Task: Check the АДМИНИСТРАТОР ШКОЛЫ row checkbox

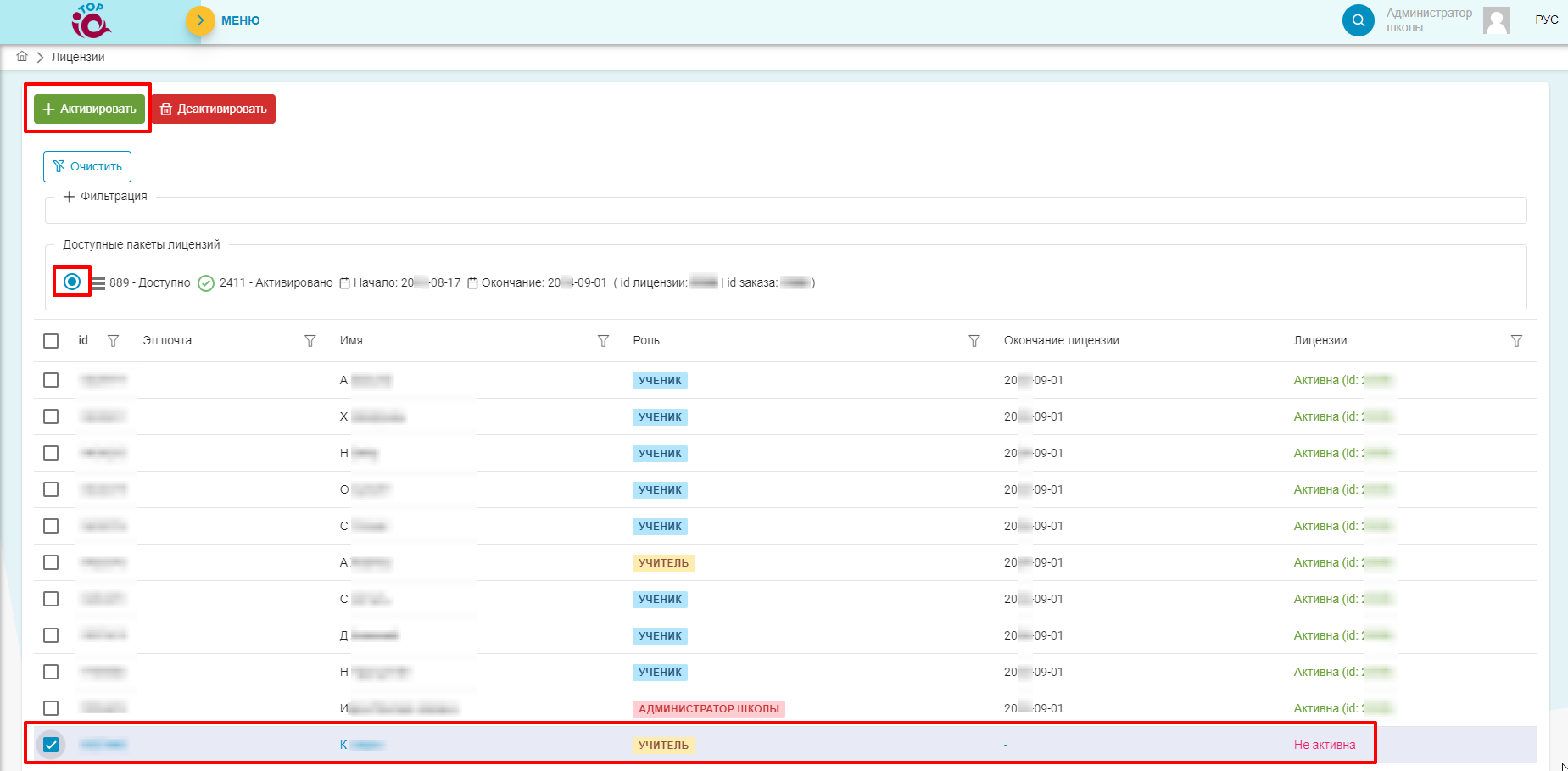Action: 51,708
